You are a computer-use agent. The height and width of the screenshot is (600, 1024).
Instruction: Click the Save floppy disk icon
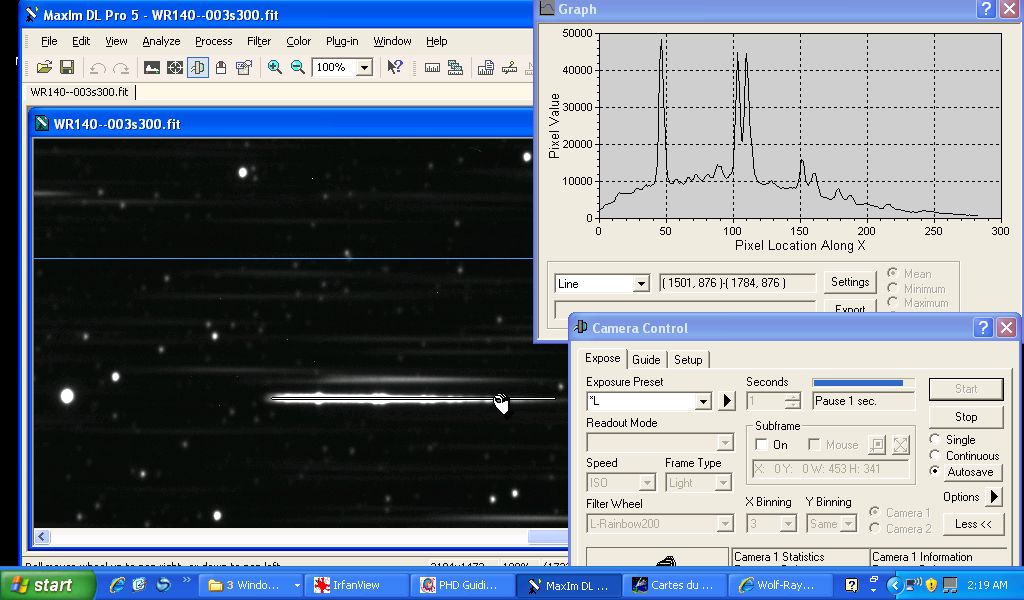pyautogui.click(x=67, y=67)
